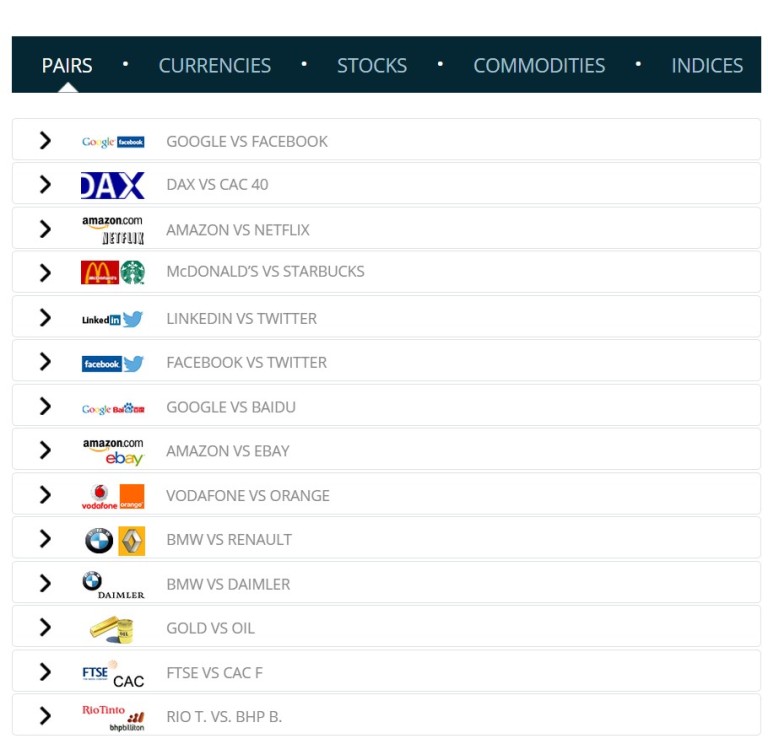Click the FTSE VS CAC F label
The image size is (768, 744).
[215, 673]
